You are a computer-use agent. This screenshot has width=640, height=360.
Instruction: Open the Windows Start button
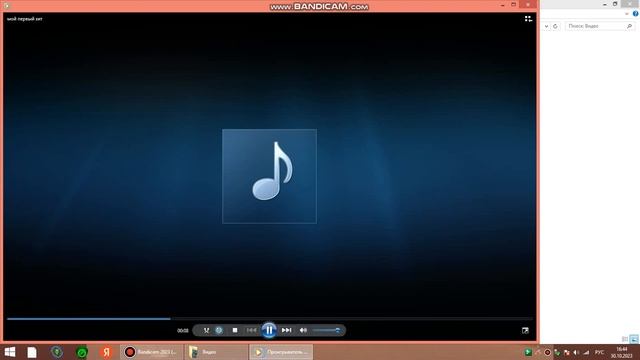10,352
